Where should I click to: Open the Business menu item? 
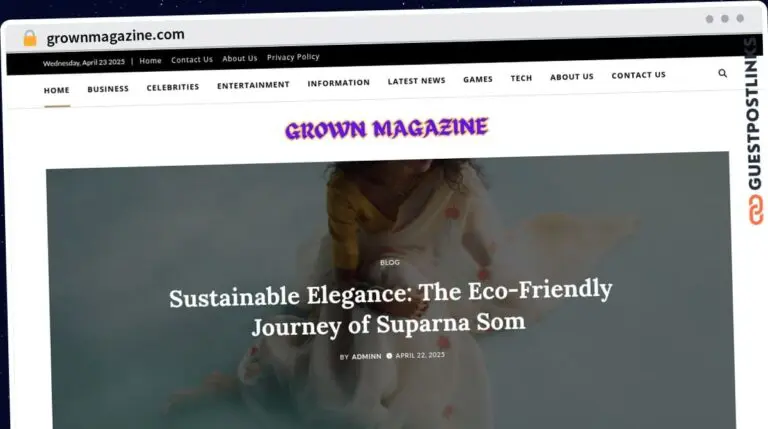click(108, 89)
